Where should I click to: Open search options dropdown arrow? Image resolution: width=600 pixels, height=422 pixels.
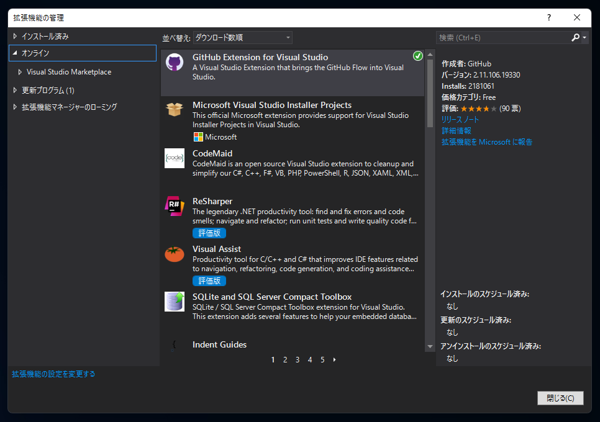(x=584, y=37)
